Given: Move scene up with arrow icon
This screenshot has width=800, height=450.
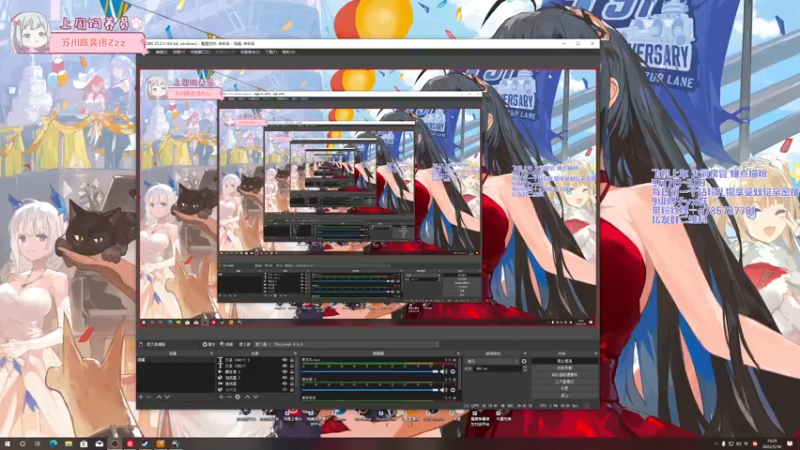Looking at the screenshot, I should click(159, 396).
